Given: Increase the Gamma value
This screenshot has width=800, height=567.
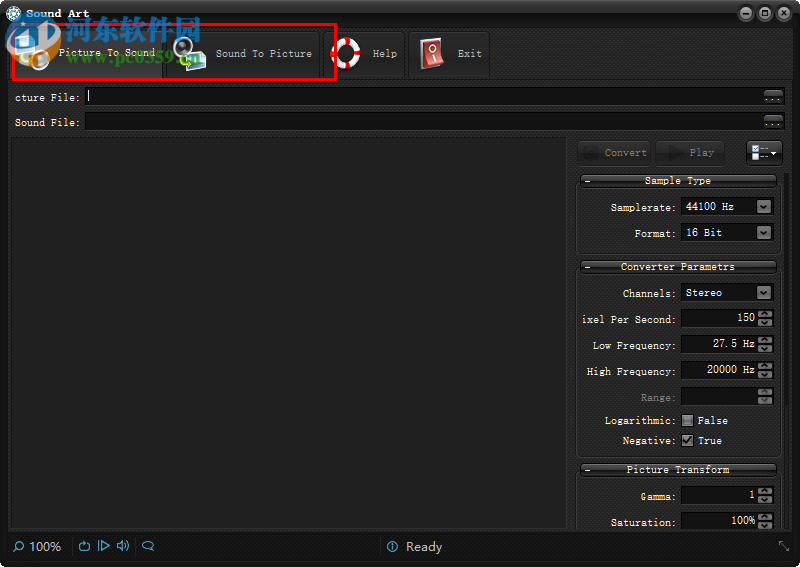Looking at the screenshot, I should pyautogui.click(x=765, y=491).
